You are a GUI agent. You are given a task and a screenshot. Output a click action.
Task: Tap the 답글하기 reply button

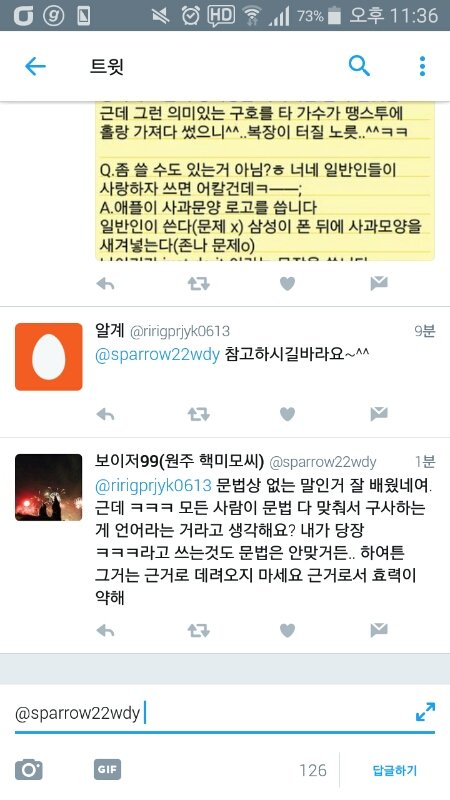pos(395,770)
